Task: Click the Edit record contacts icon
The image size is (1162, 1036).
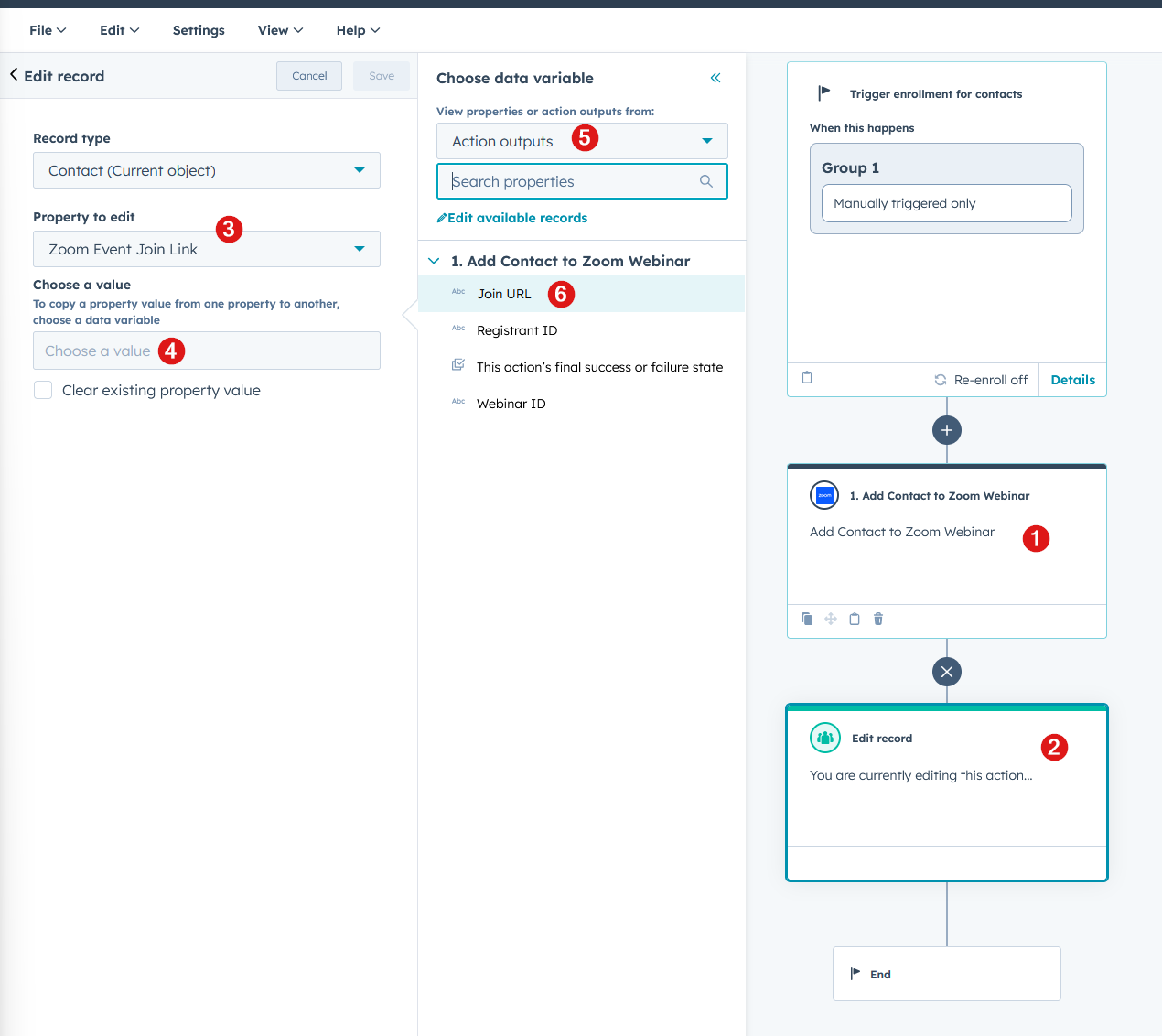Action: point(825,738)
